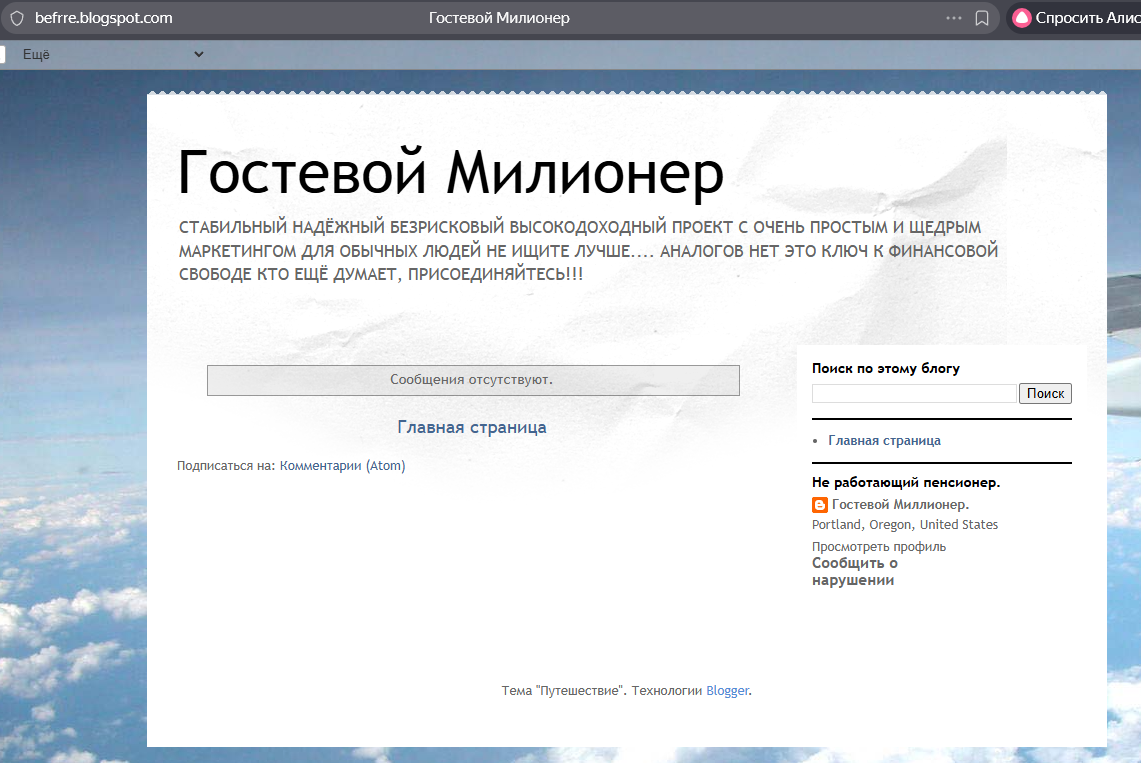The image size is (1141, 763).
Task: Open "Главная страница" link below the posts
Action: (472, 426)
